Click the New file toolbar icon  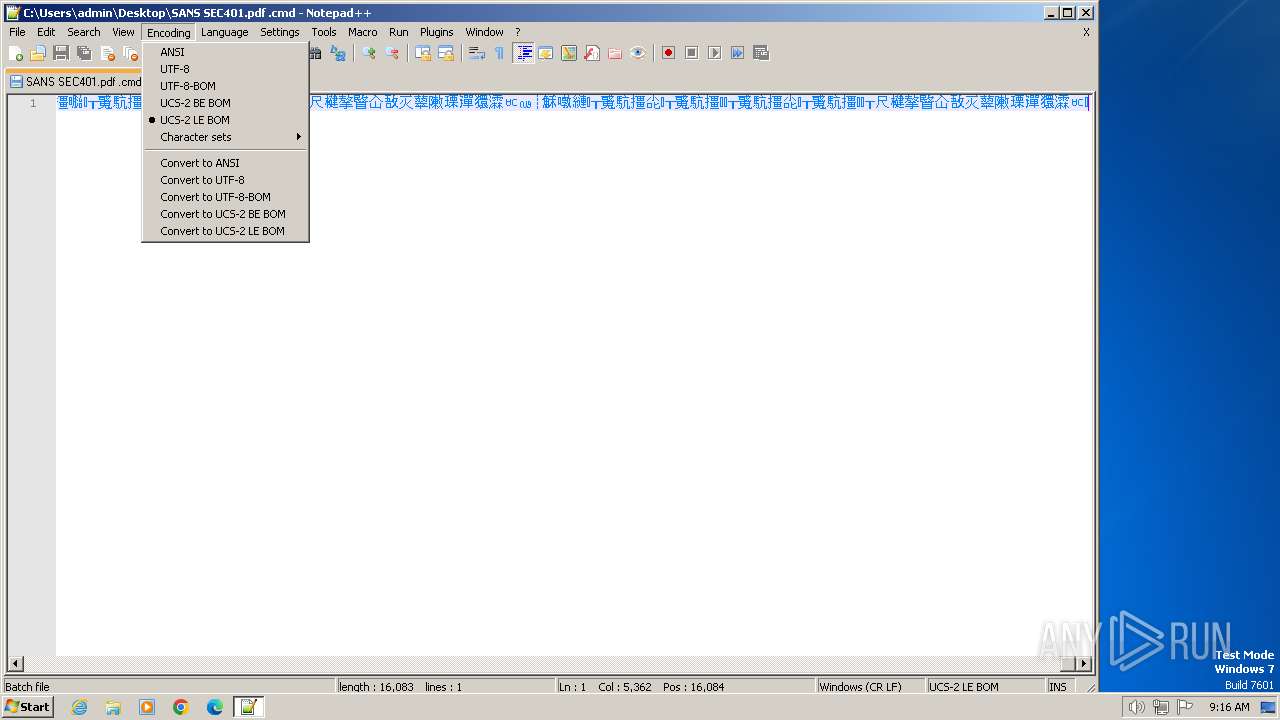[16, 53]
